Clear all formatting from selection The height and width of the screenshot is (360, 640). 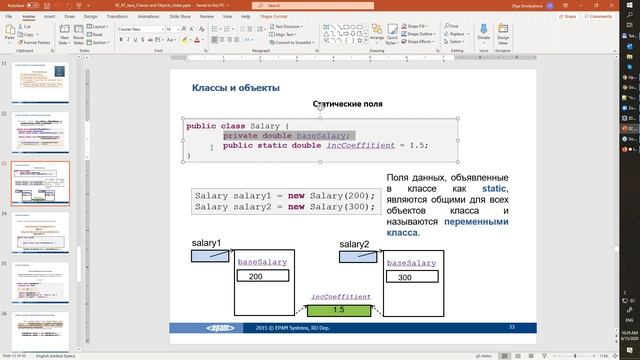point(202,29)
